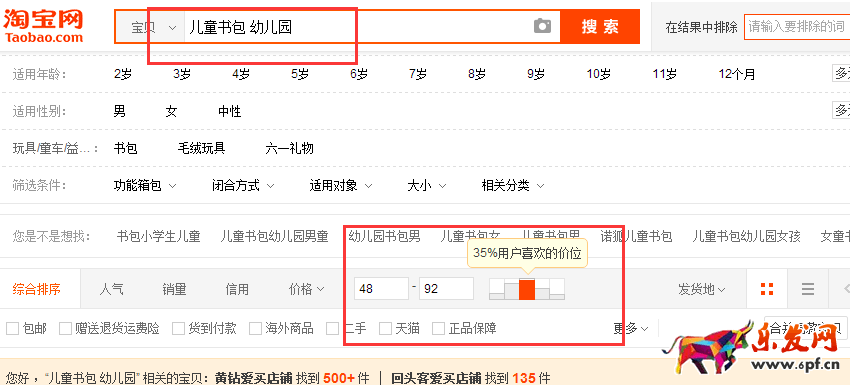Viewport: 850px width, 385px height.
Task: Click the exclude-words input field
Action: [797, 27]
